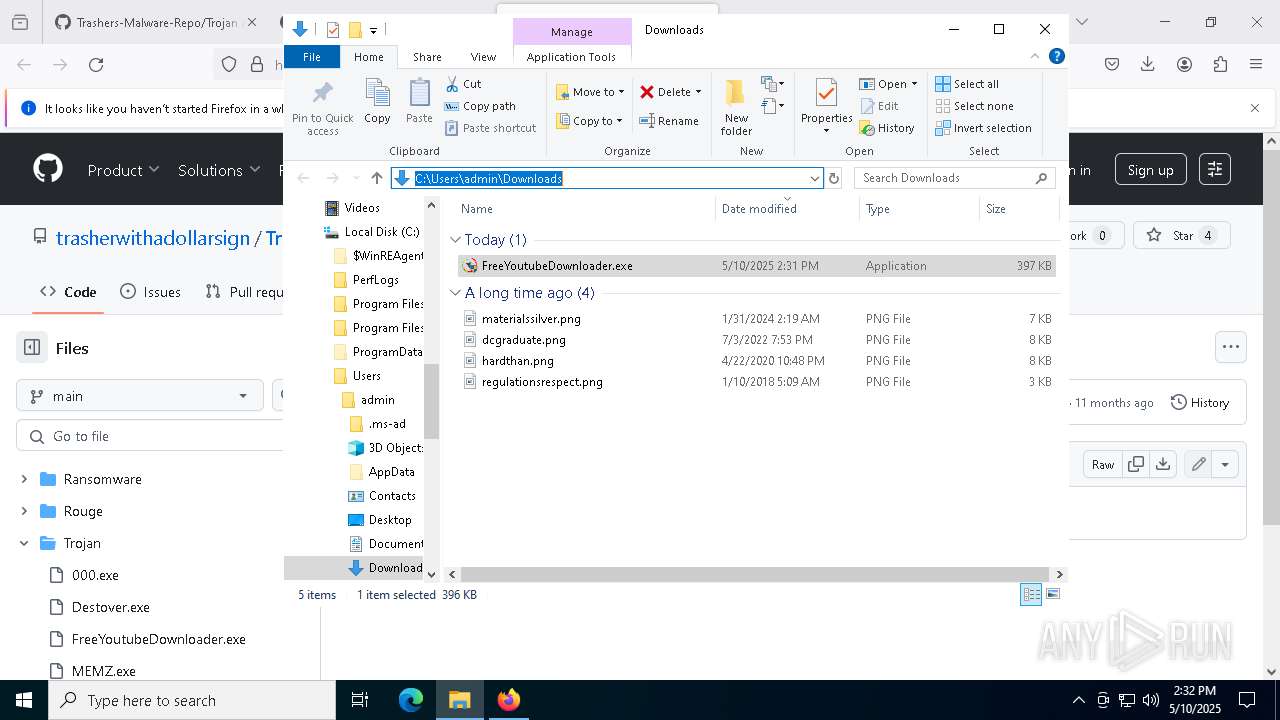Click Select all in ribbon
Screen dimensions: 1280x720
click(967, 84)
